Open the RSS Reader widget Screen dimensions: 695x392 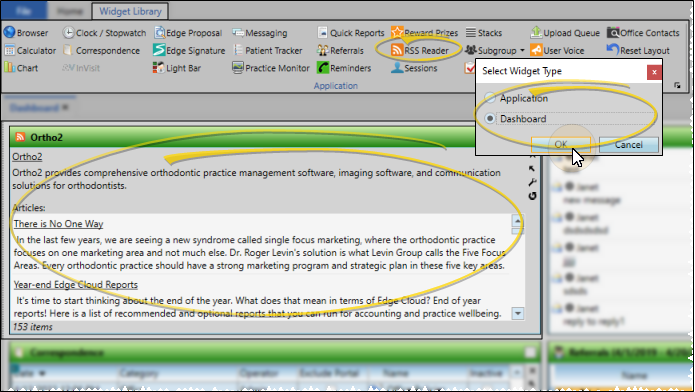(420, 51)
